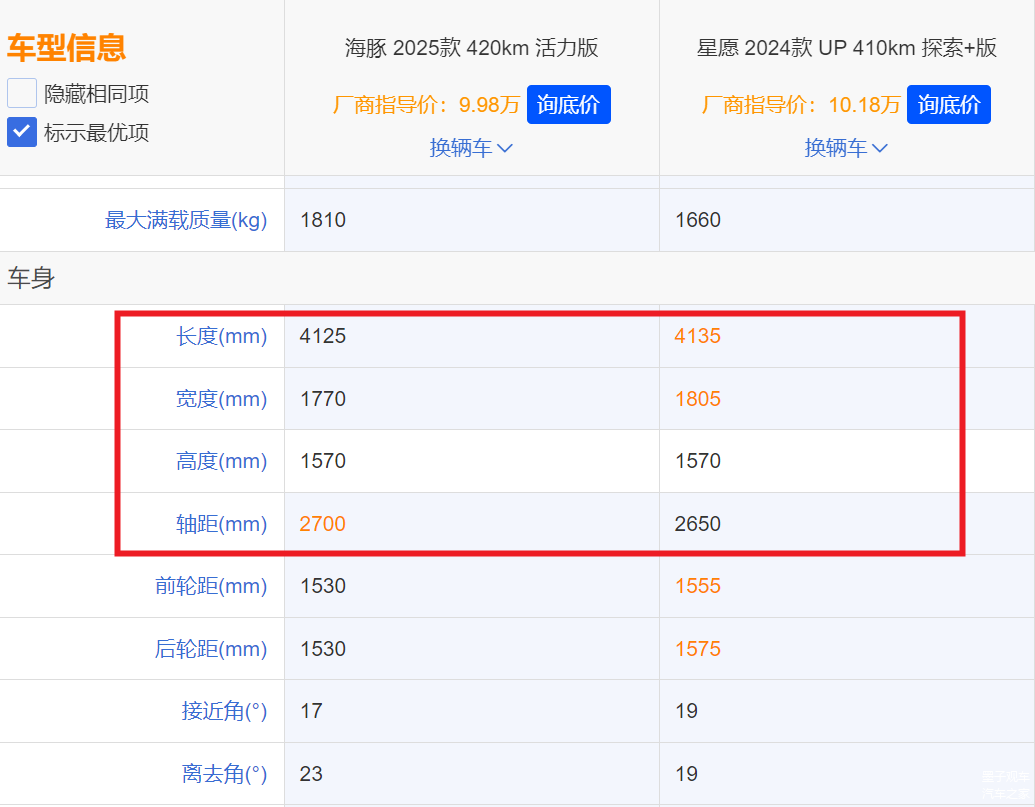Click the 车型信息 heading
This screenshot has width=1035, height=807.
coord(66,47)
